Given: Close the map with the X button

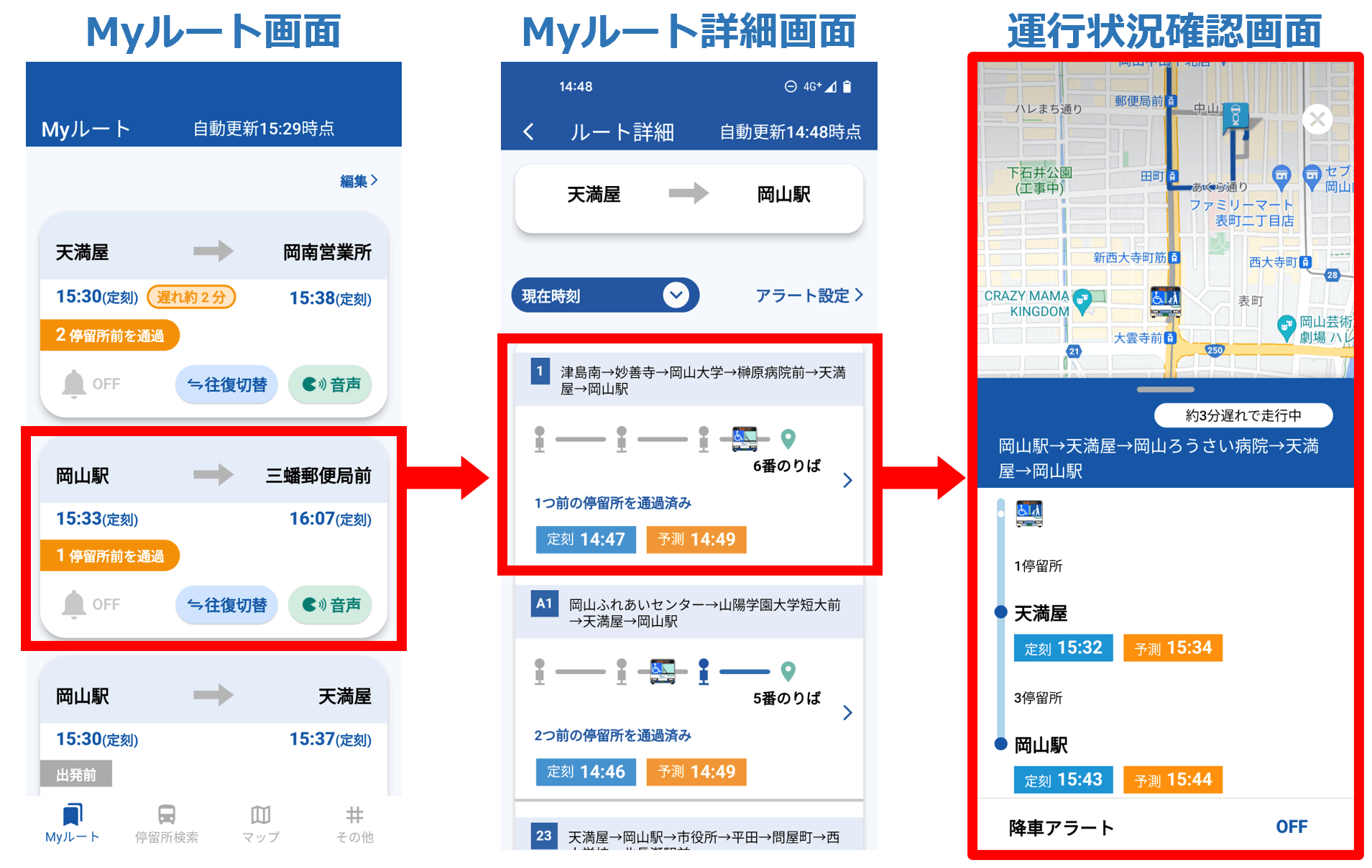Looking at the screenshot, I should pyautogui.click(x=1317, y=119).
